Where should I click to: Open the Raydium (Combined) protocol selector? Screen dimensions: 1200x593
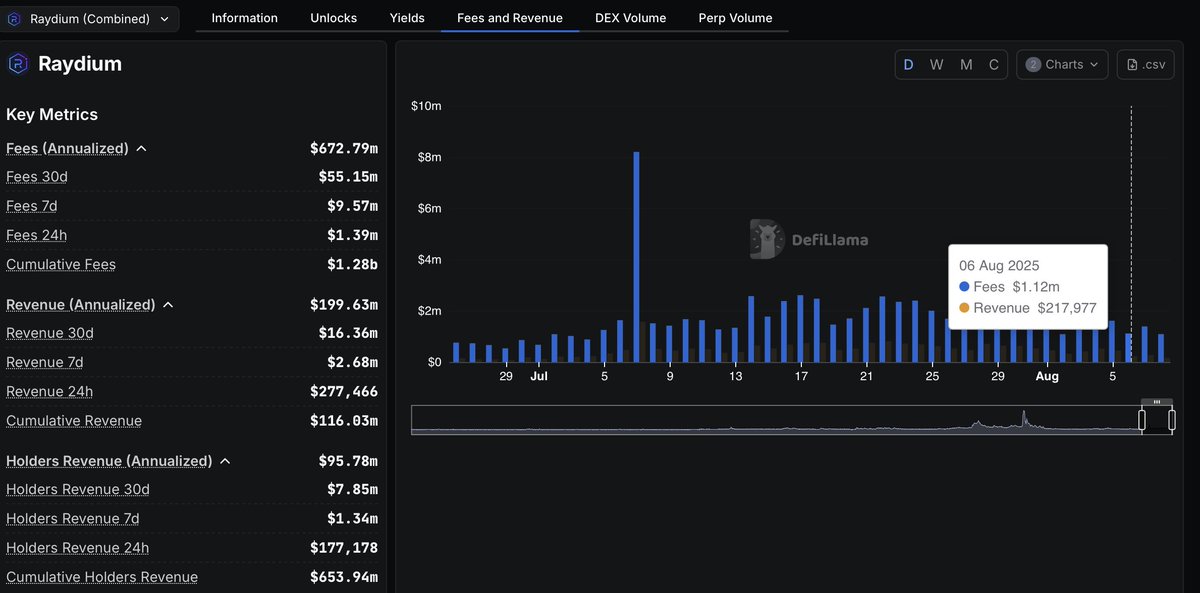tap(90, 18)
